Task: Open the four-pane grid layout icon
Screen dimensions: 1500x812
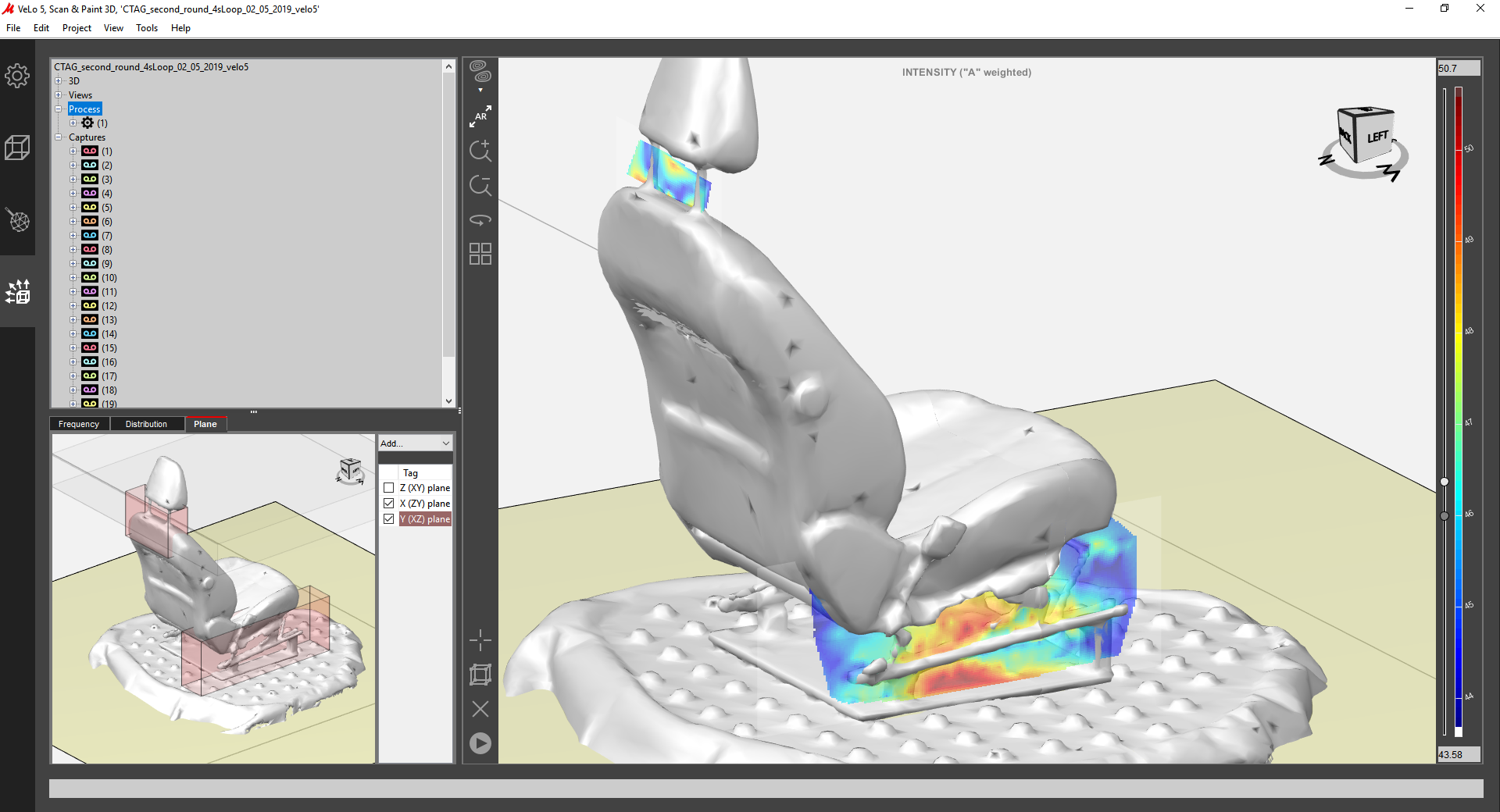Action: click(480, 254)
